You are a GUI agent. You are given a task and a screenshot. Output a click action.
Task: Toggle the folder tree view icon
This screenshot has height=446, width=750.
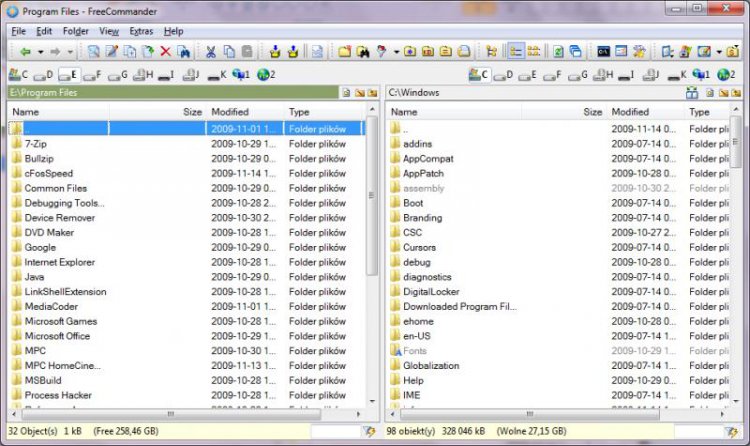tap(491, 51)
